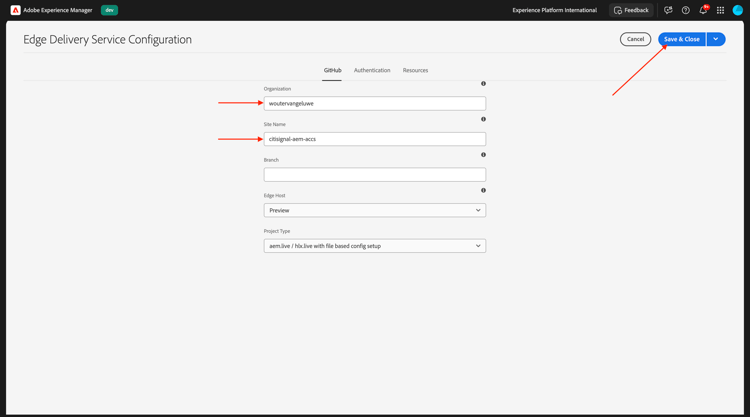Select the GitHub tab
Viewport: 750px width, 417px height.
[332, 70]
